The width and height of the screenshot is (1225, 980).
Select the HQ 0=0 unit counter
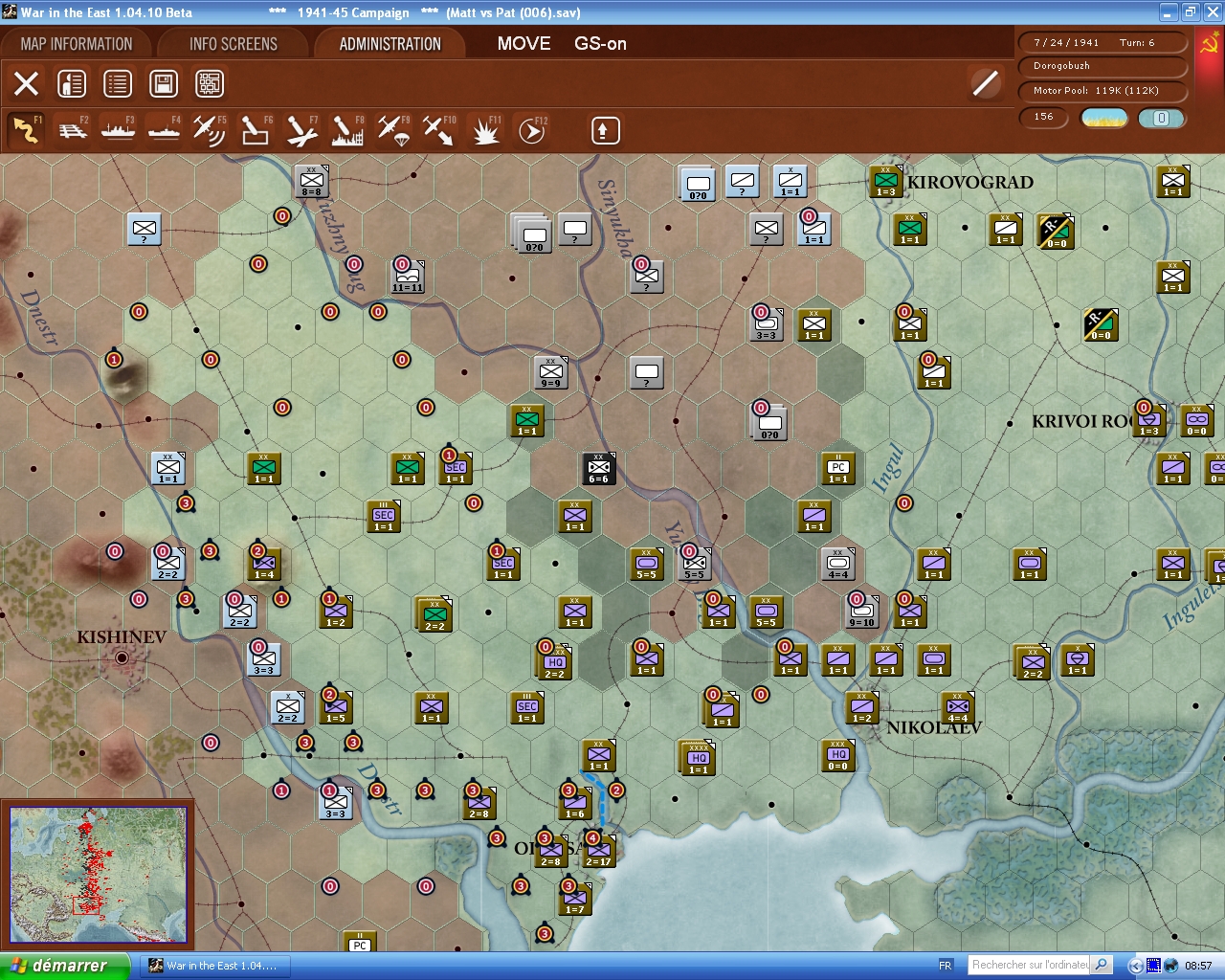838,756
